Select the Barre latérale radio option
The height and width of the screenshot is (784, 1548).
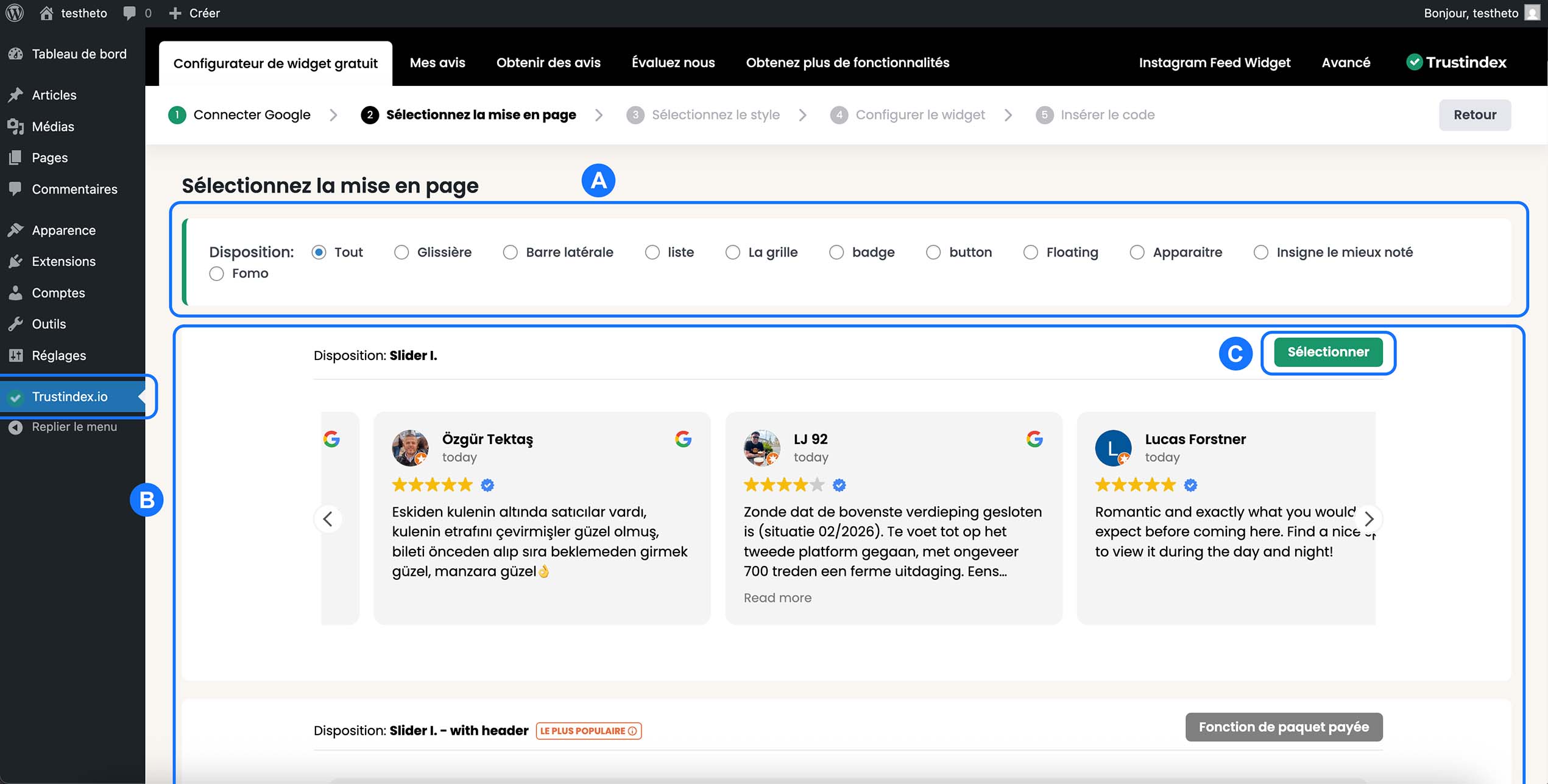click(510, 252)
